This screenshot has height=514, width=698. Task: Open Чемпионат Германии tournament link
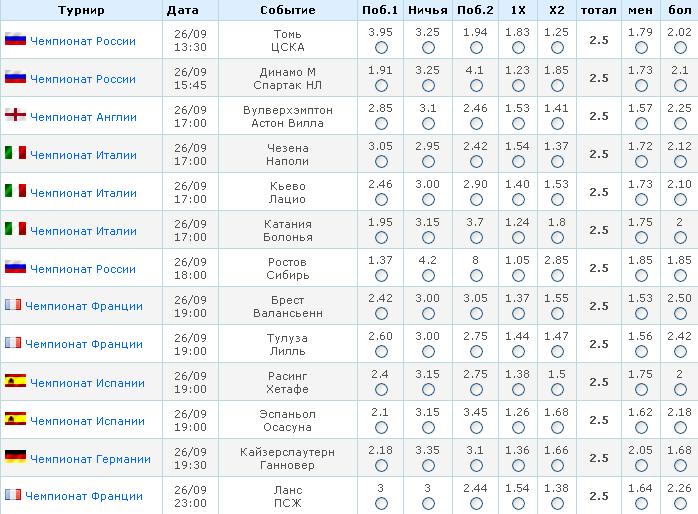coord(90,459)
